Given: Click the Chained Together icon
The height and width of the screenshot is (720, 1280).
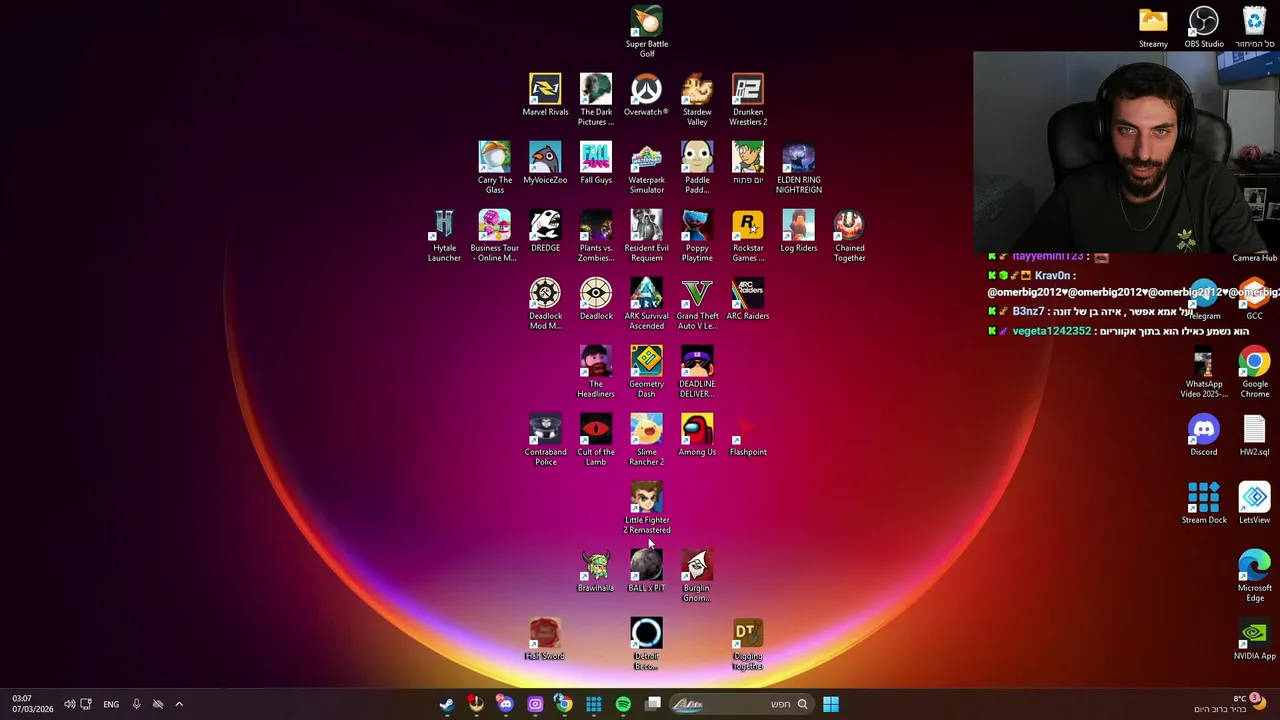Looking at the screenshot, I should click(x=849, y=236).
